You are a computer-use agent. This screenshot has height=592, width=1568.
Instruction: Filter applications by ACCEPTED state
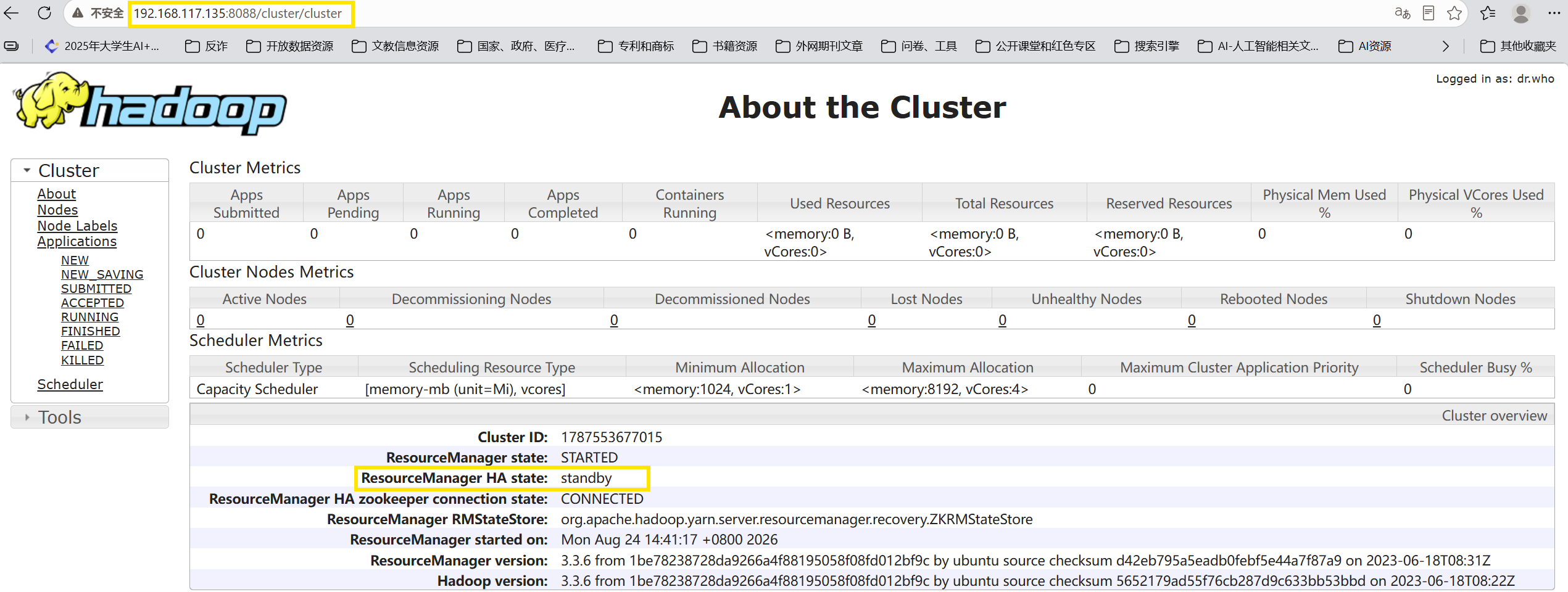[93, 303]
